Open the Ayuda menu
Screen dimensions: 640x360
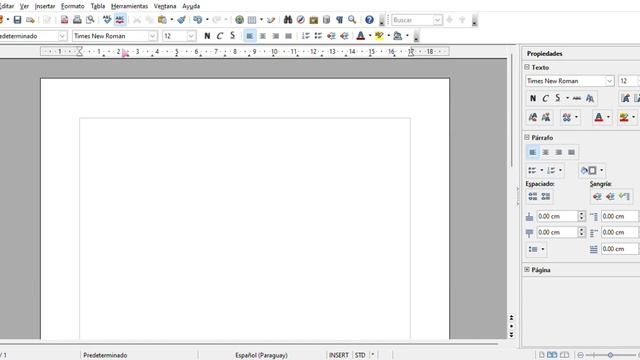tap(191, 6)
